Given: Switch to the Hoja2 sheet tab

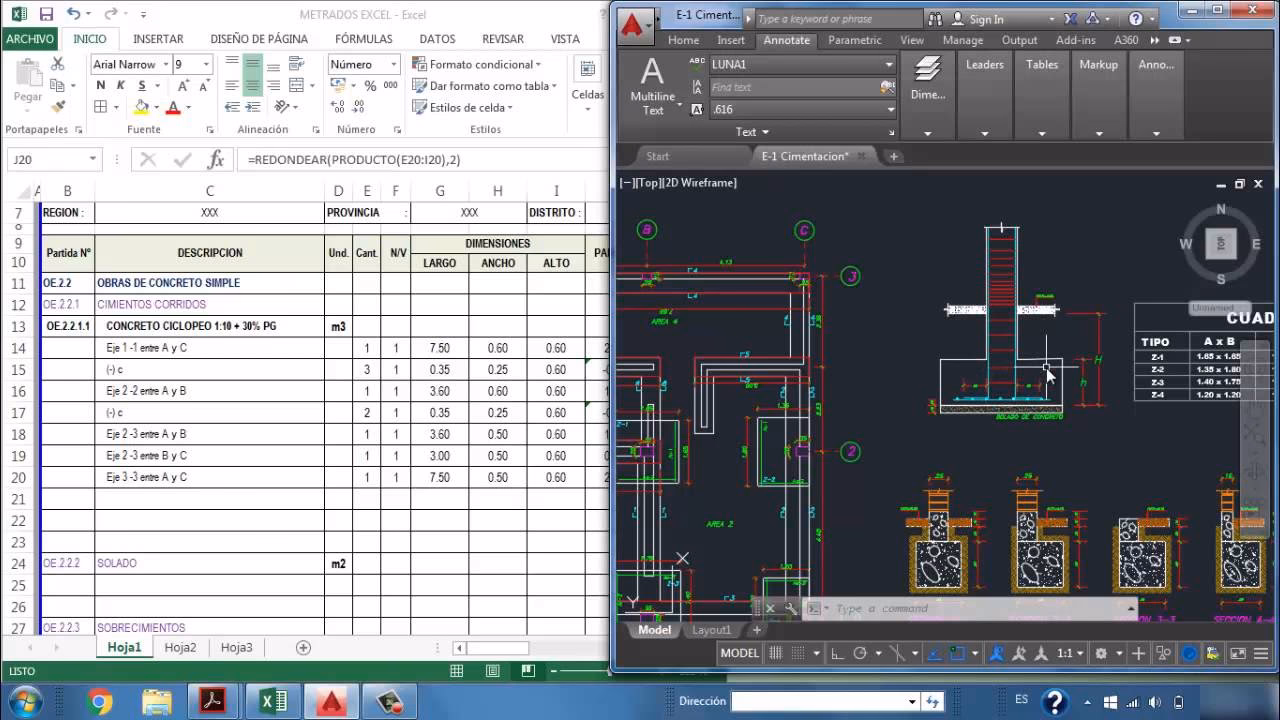Looking at the screenshot, I should point(181,647).
